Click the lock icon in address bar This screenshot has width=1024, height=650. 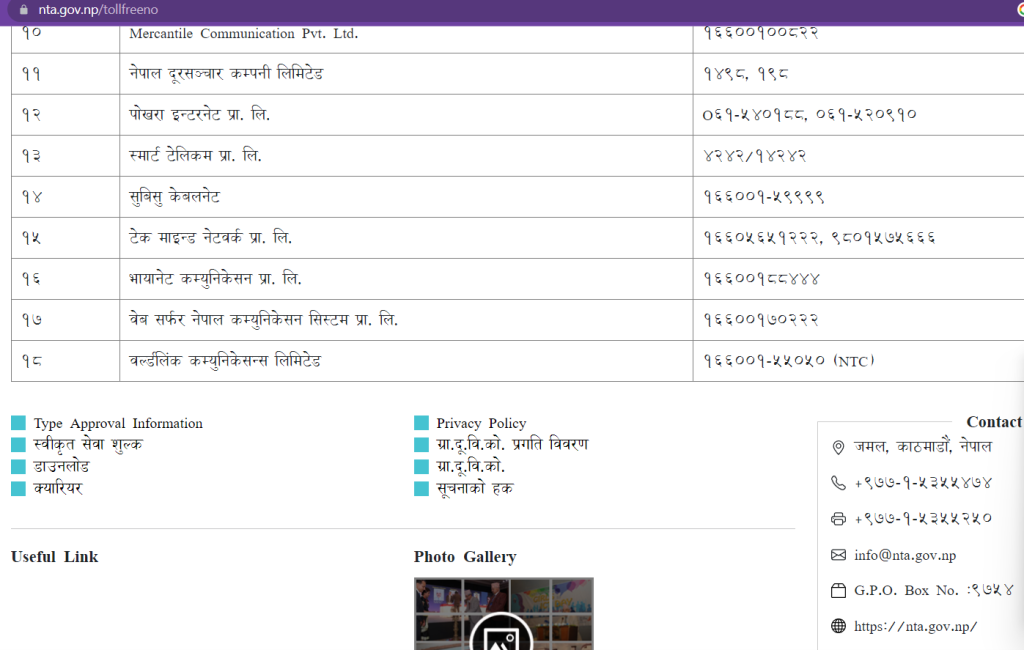(24, 10)
